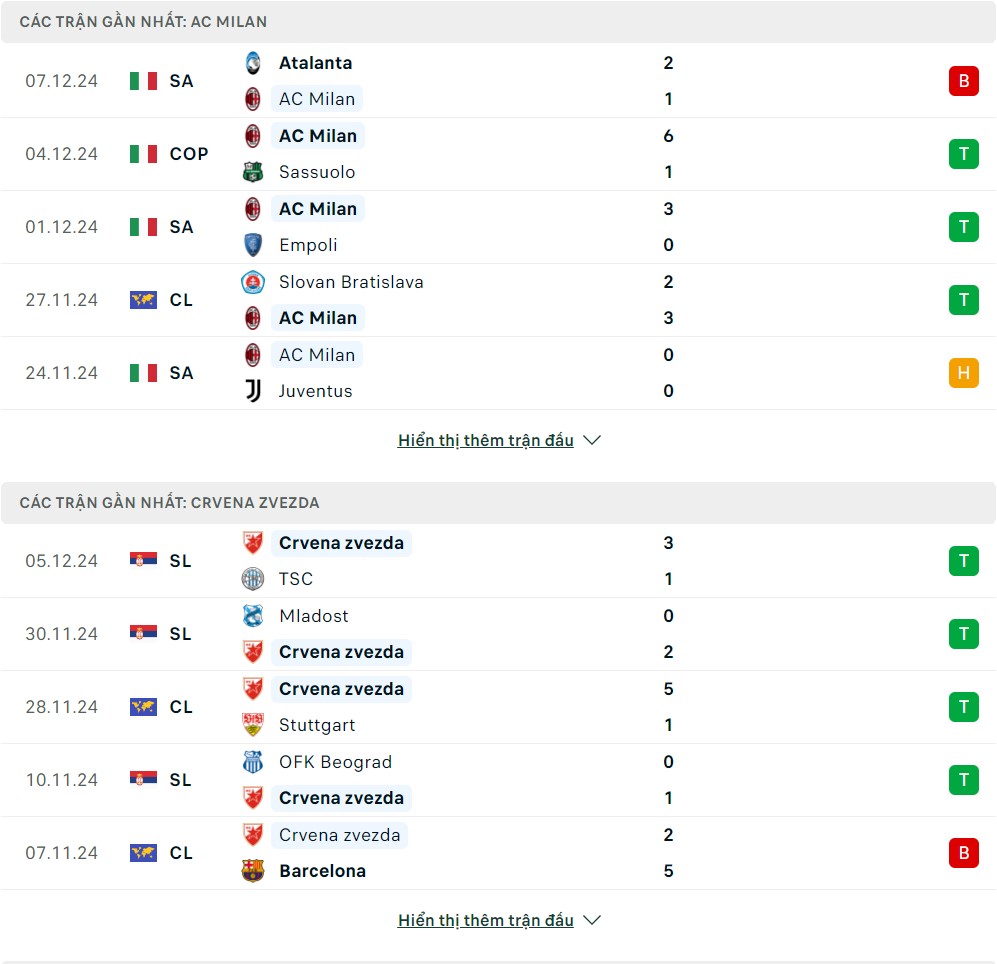
Task: Click the red B badge for Atalanta match
Action: 963,81
